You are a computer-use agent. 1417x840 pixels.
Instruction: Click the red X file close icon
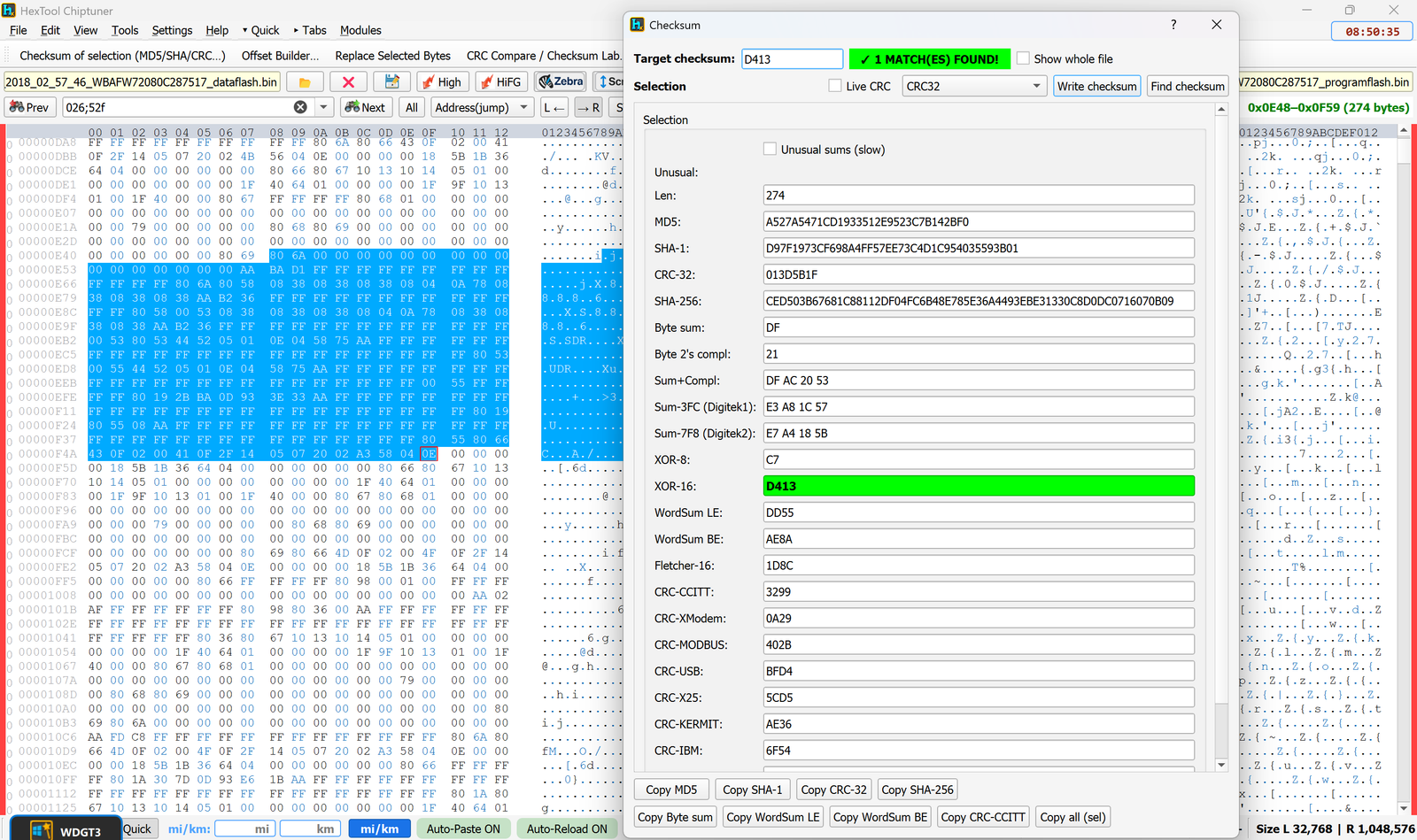tap(349, 81)
